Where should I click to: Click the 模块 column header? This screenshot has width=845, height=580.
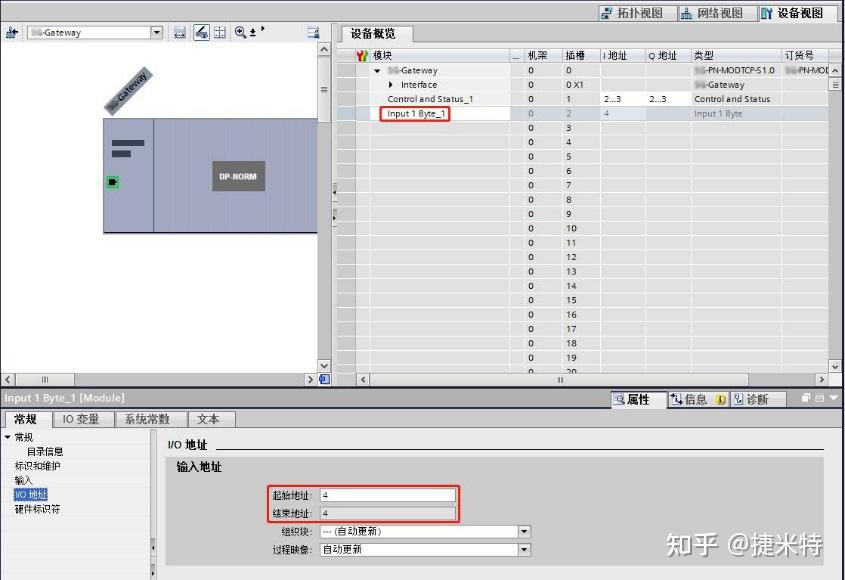tap(439, 56)
